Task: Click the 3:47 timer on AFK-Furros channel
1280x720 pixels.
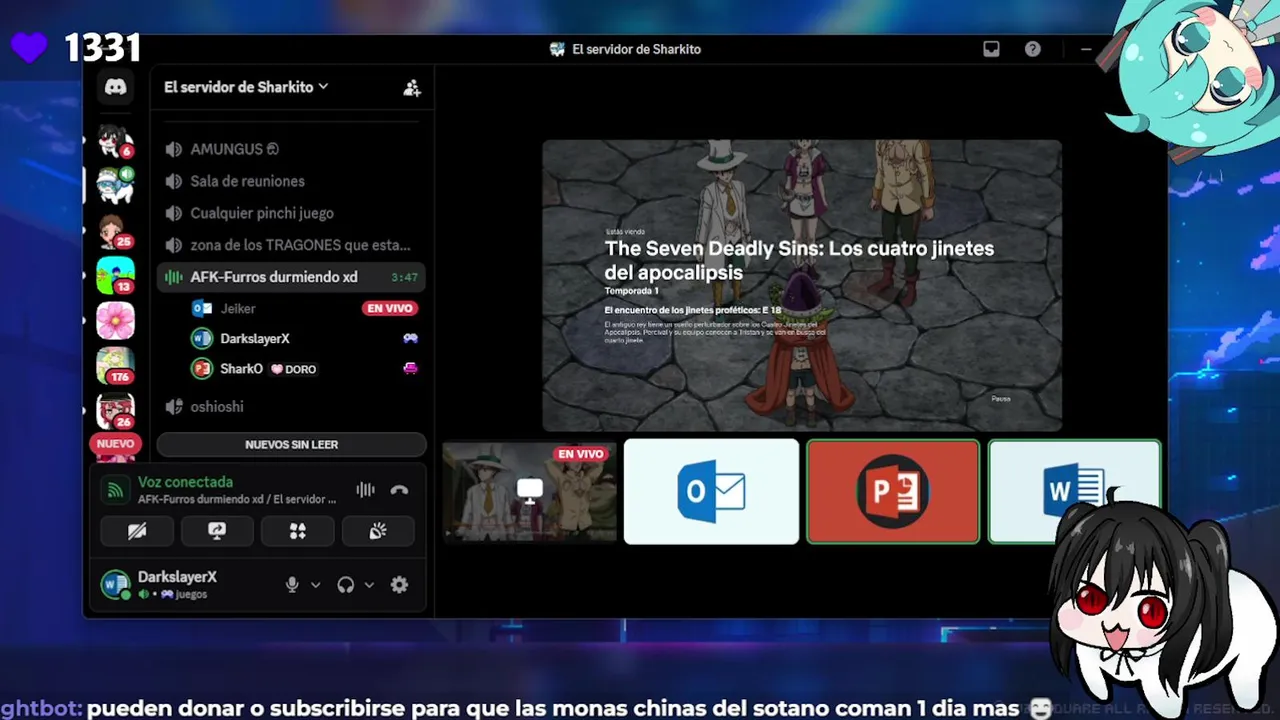Action: 404,277
